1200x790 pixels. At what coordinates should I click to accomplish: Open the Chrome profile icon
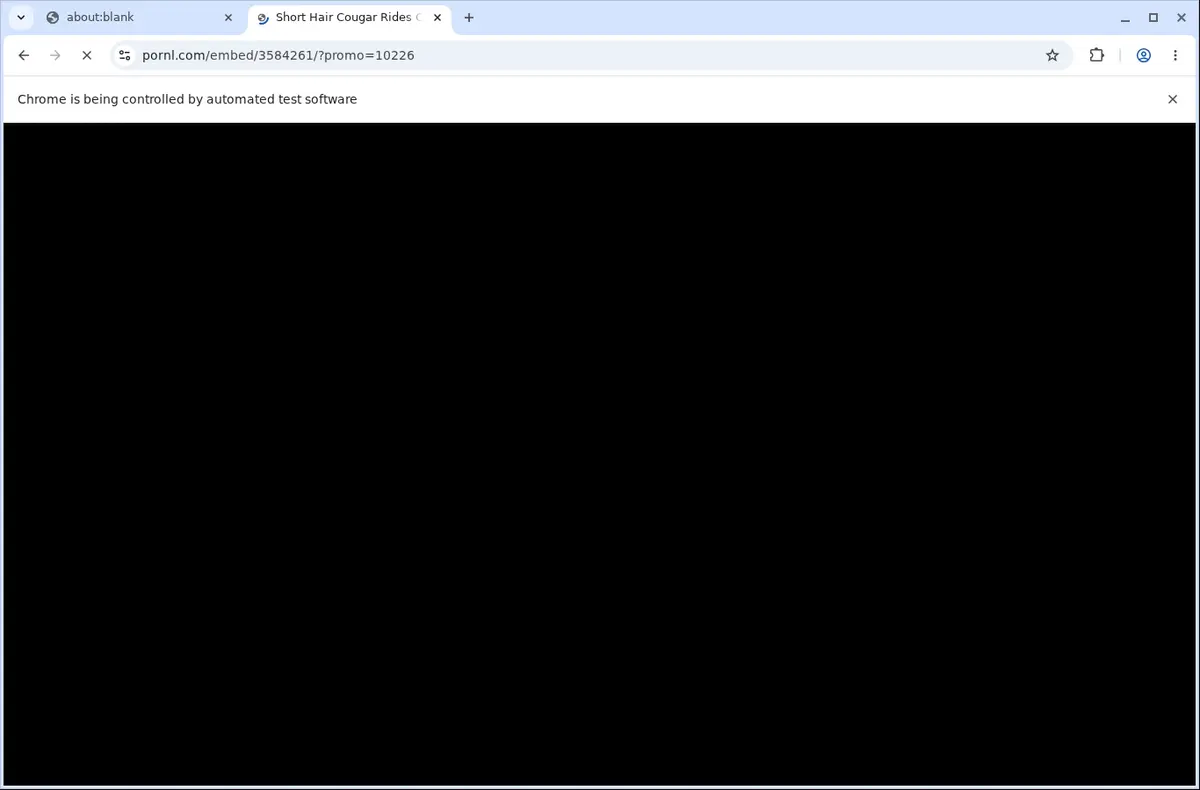click(x=1143, y=55)
